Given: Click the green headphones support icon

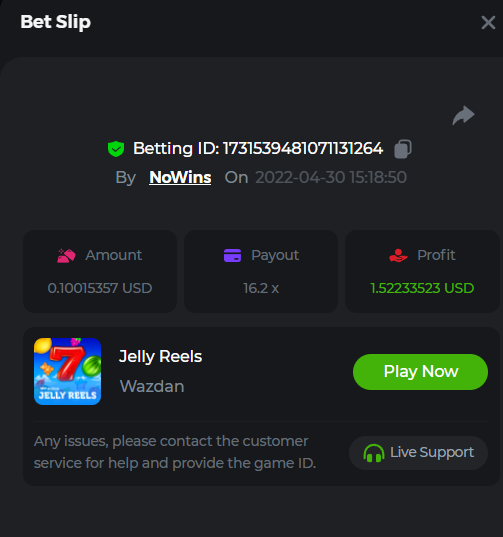Looking at the screenshot, I should [374, 453].
